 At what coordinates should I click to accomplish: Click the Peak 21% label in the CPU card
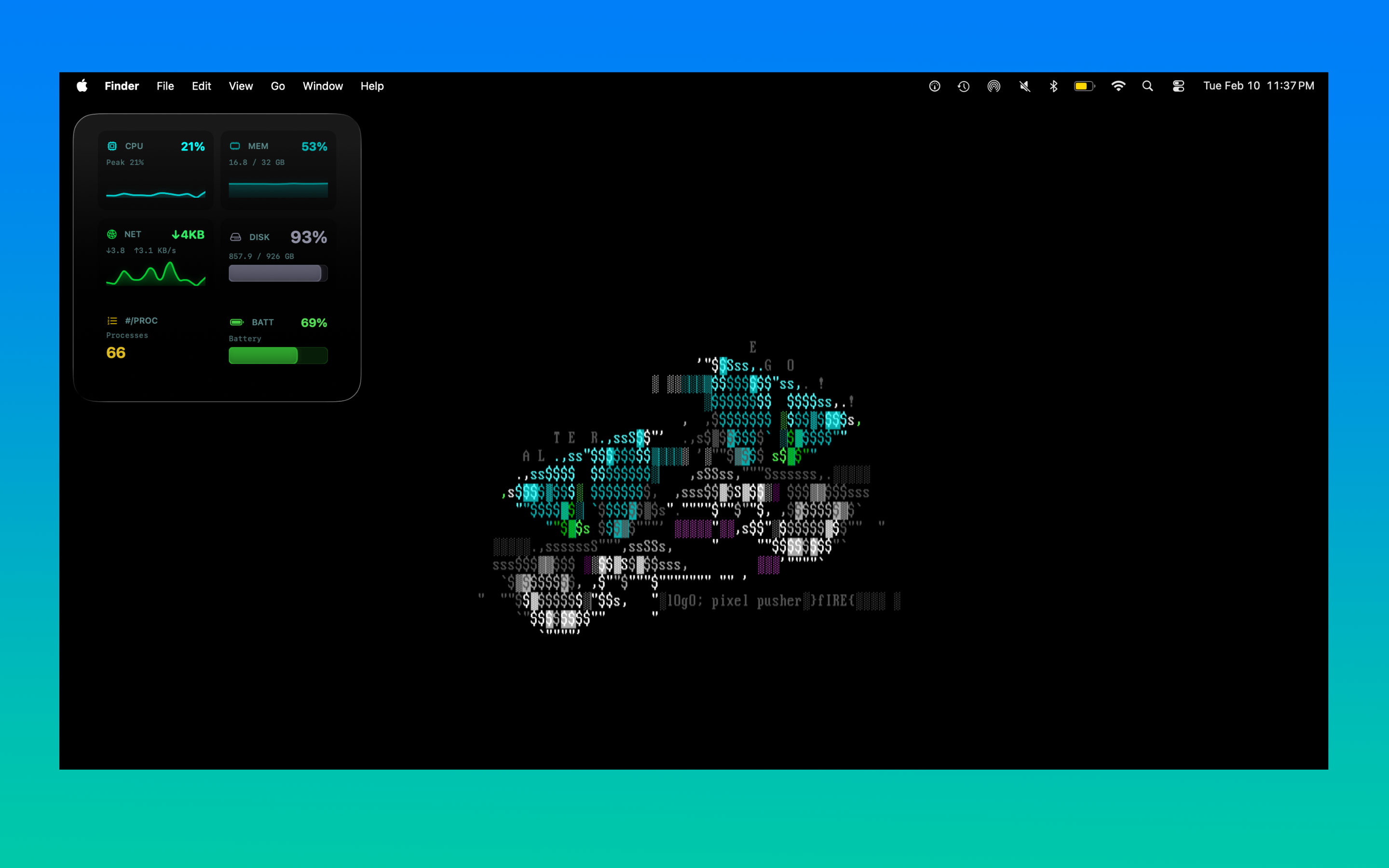click(x=125, y=163)
